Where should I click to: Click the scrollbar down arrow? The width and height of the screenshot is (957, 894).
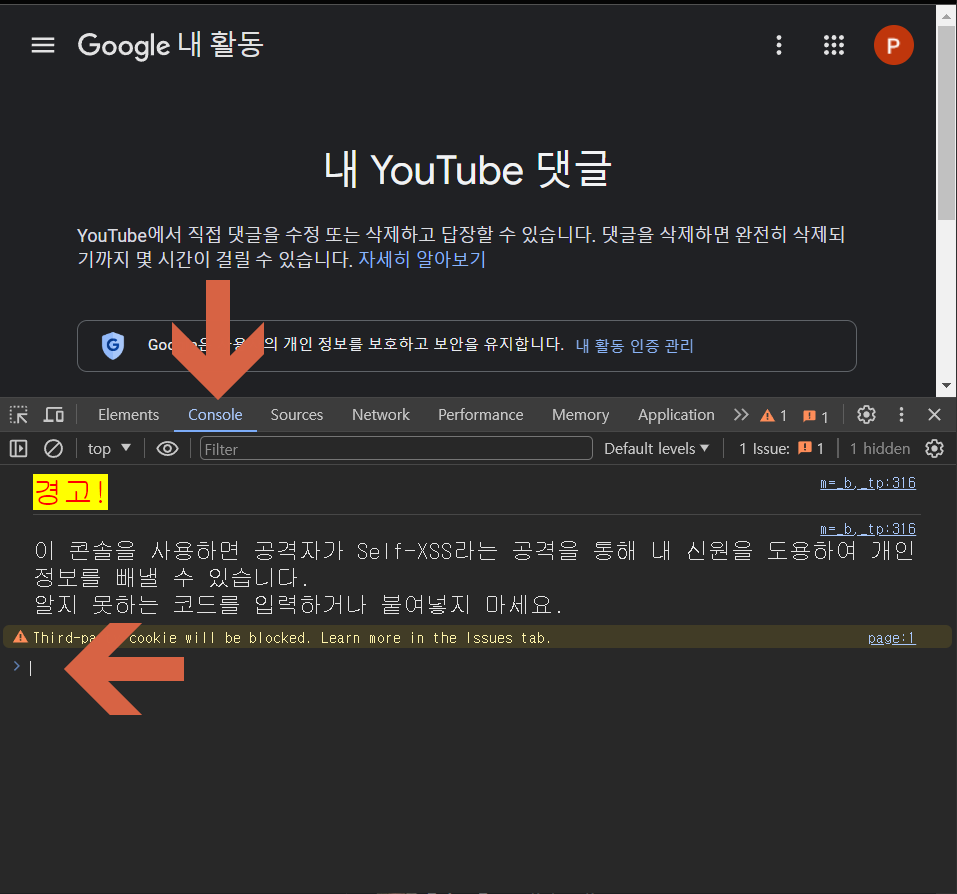(x=946, y=386)
